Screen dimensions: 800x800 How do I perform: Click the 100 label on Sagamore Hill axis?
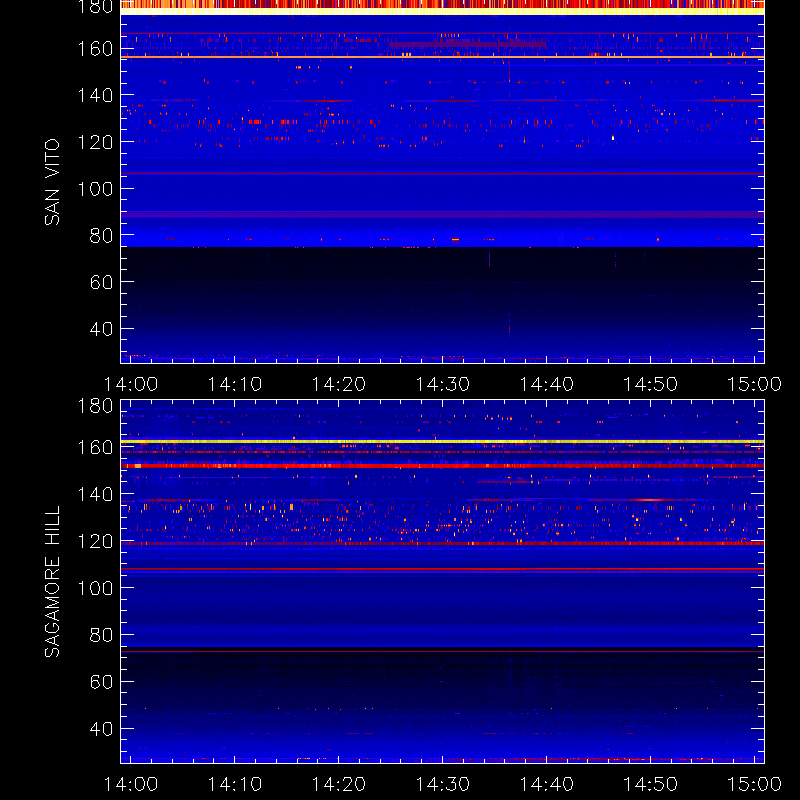[x=95, y=589]
